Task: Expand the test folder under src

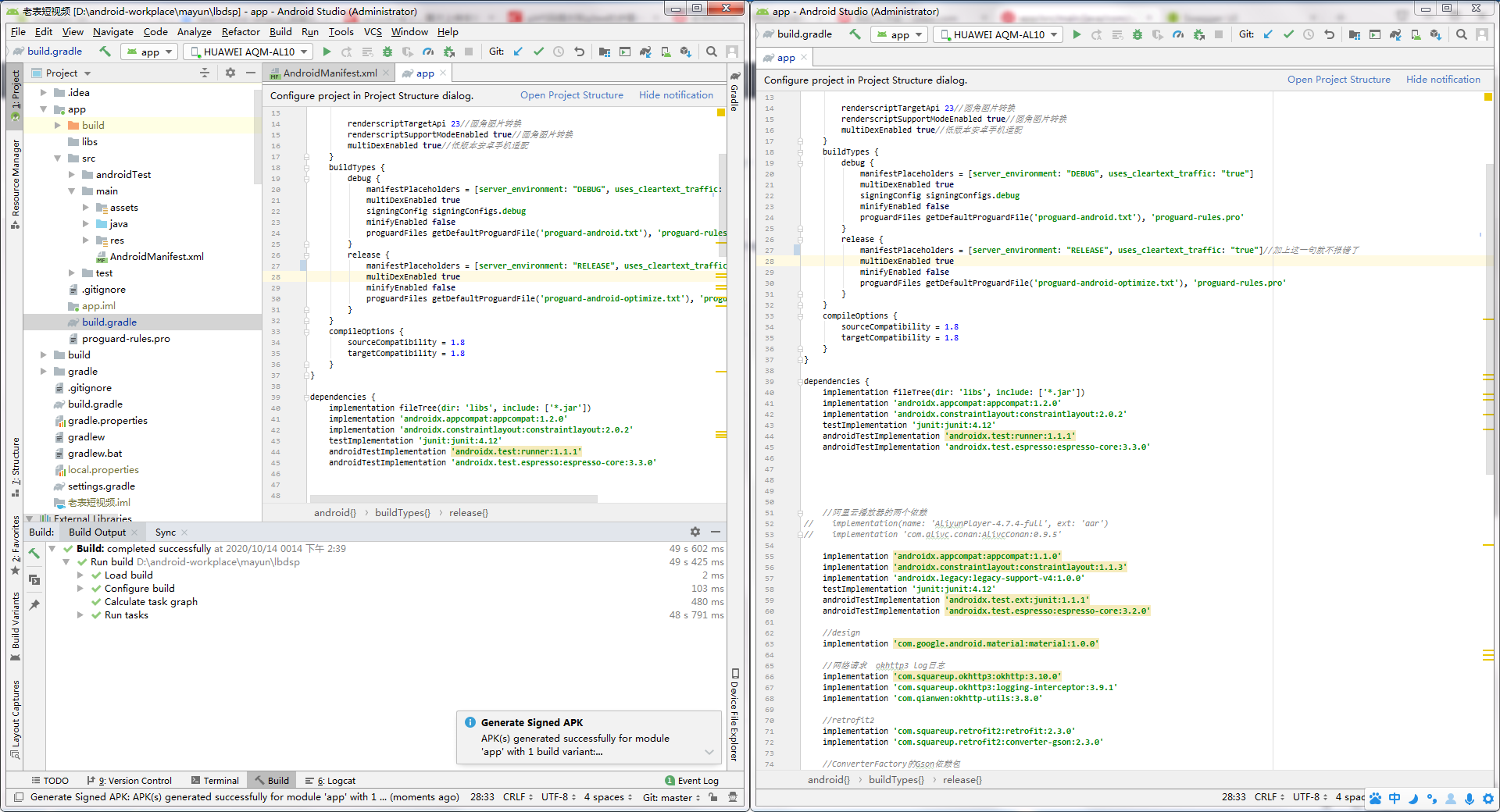Action: click(71, 272)
